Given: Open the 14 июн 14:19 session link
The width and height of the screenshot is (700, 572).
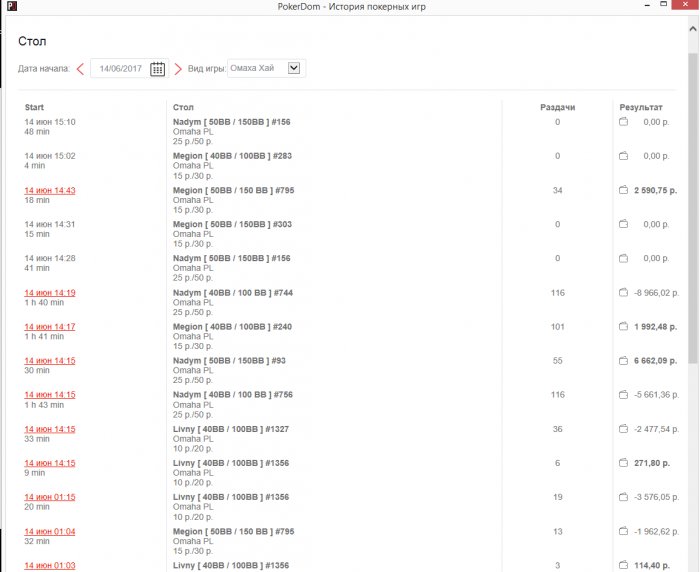Looking at the screenshot, I should [50, 293].
